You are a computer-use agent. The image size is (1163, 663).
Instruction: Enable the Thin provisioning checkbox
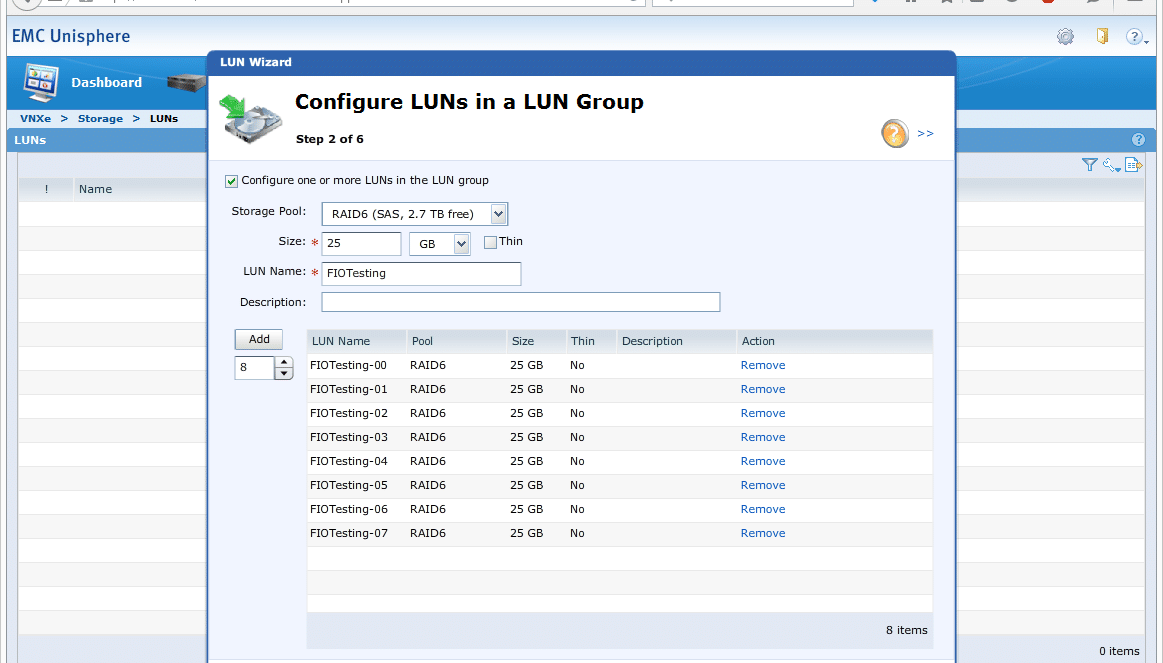click(490, 243)
